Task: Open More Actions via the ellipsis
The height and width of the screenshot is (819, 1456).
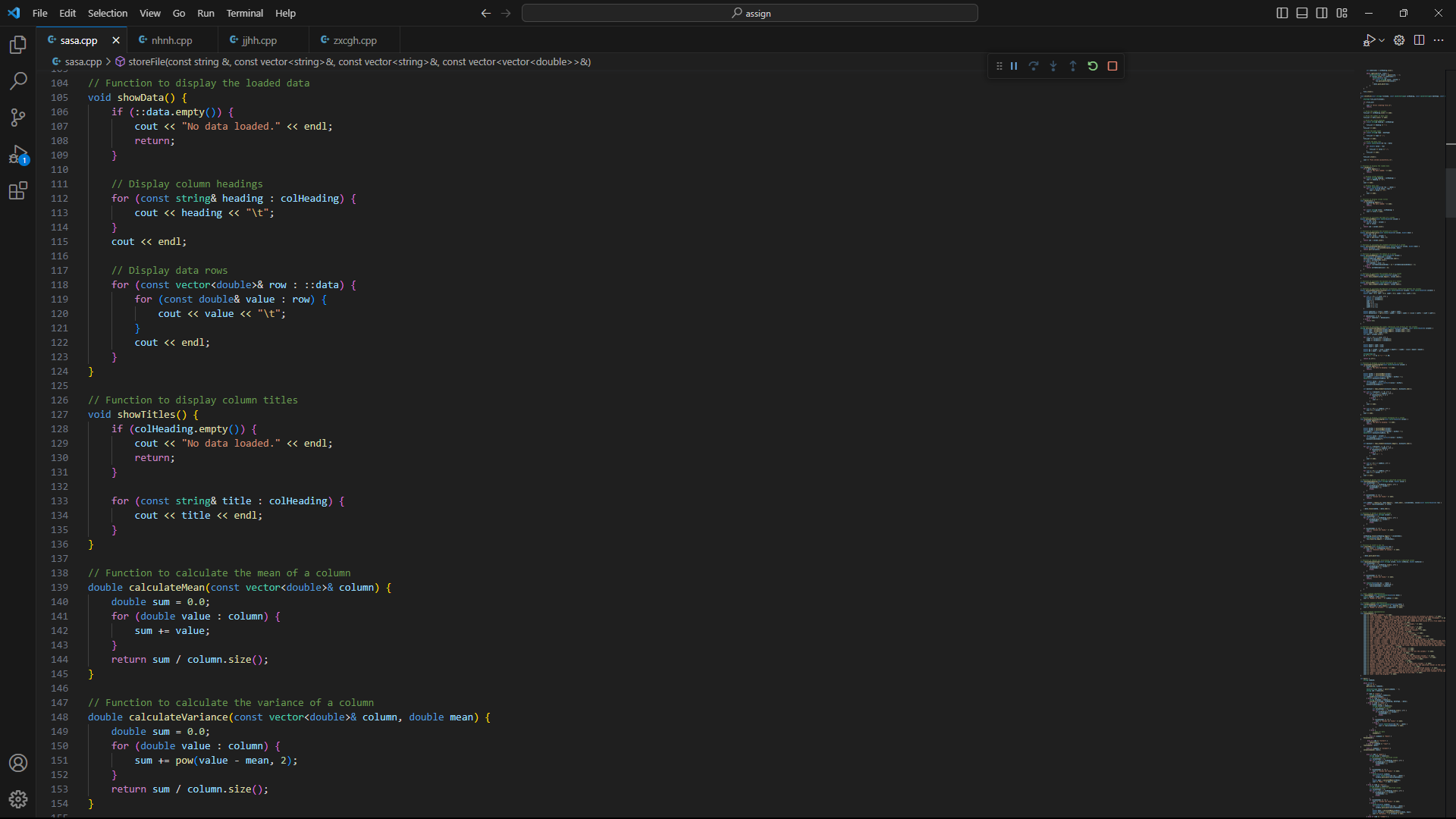Action: click(x=1439, y=40)
